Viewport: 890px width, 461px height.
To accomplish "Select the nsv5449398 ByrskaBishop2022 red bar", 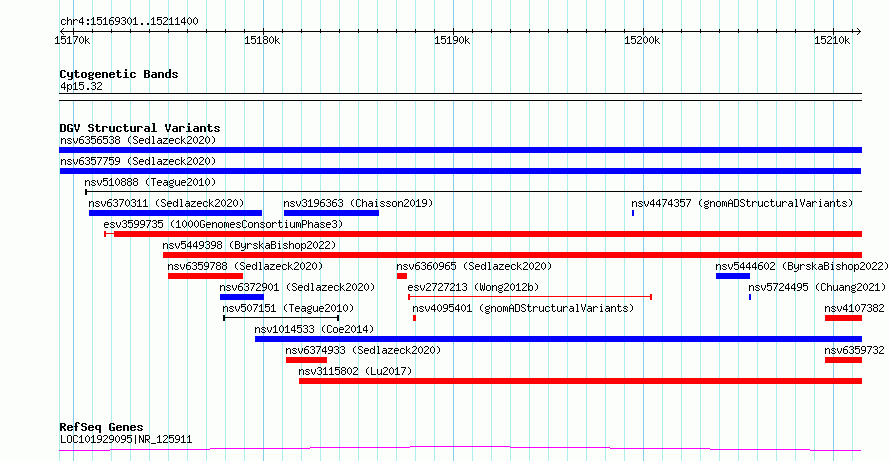I will pyautogui.click(x=513, y=255).
